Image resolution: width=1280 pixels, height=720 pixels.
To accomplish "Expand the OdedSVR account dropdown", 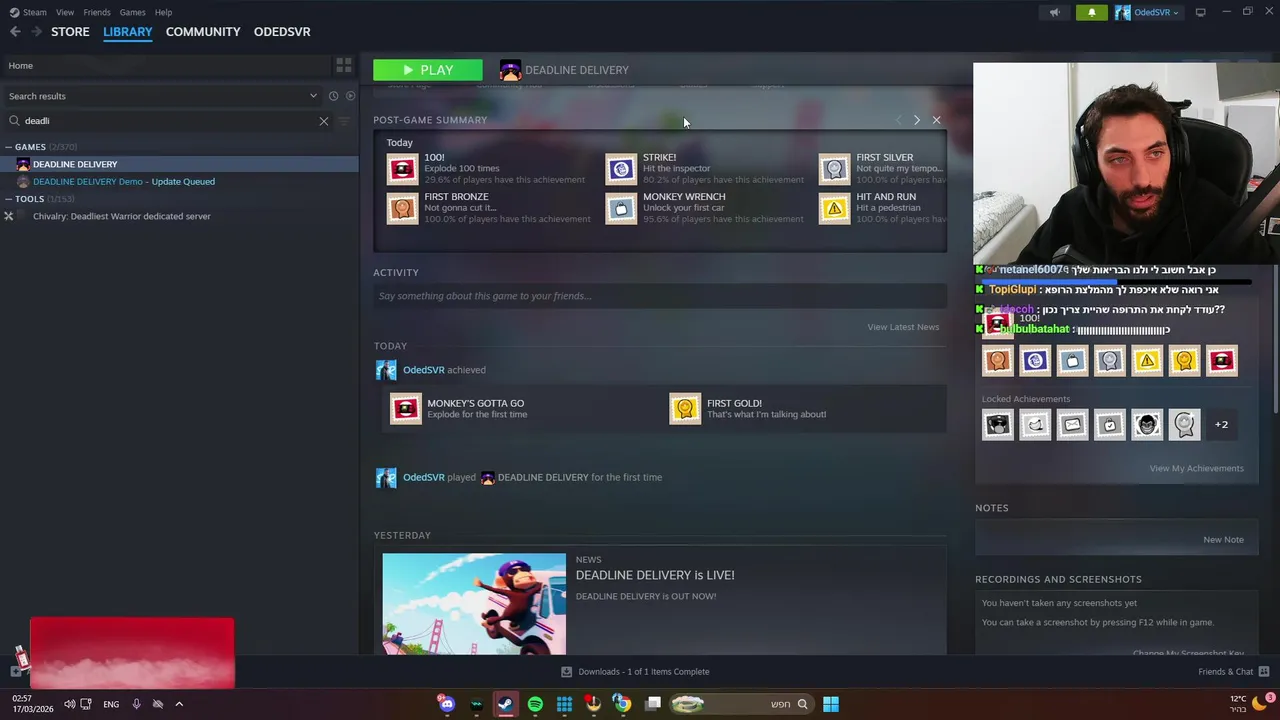I will coord(1148,12).
